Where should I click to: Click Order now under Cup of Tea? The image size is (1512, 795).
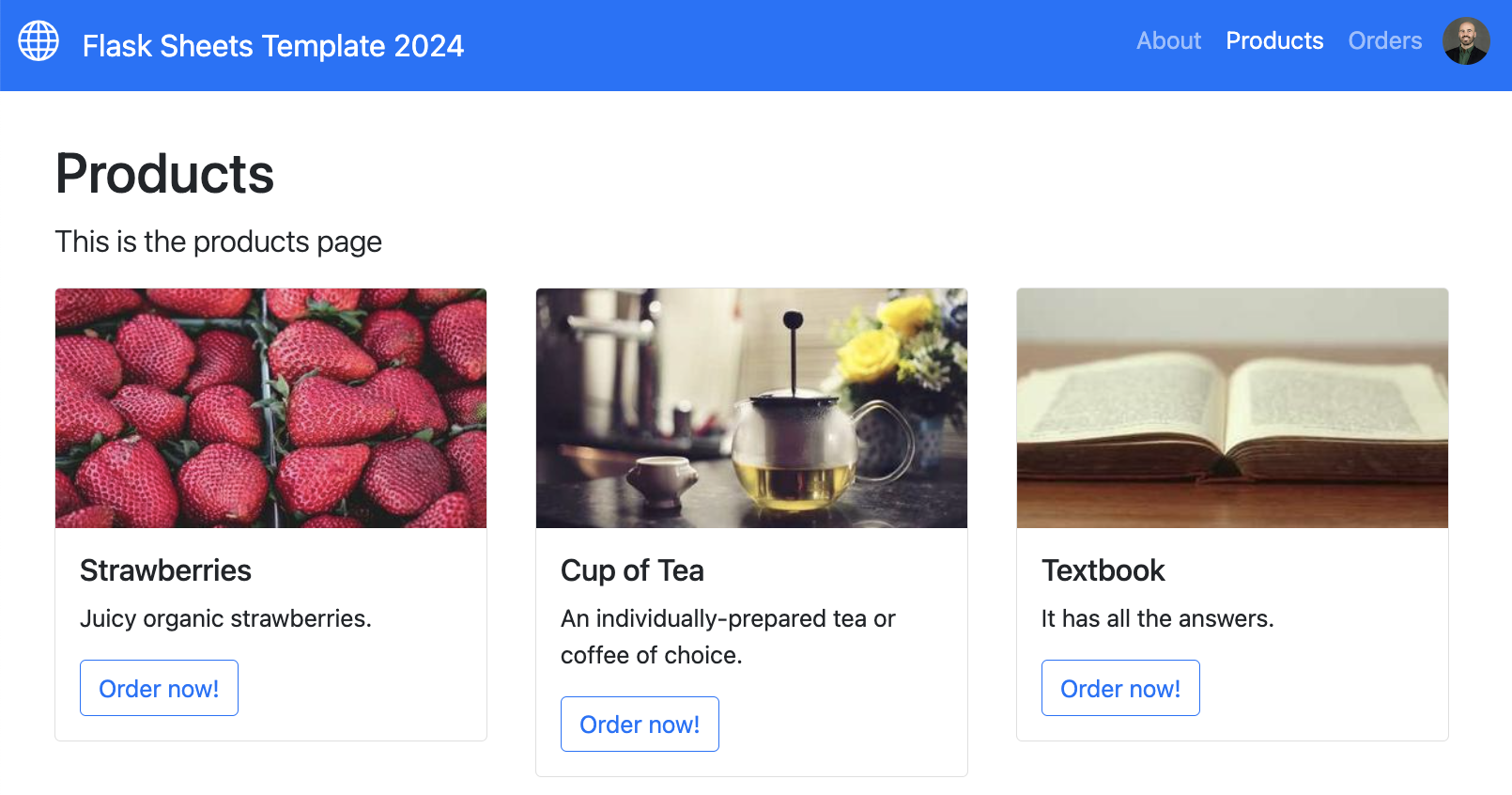[x=640, y=724]
